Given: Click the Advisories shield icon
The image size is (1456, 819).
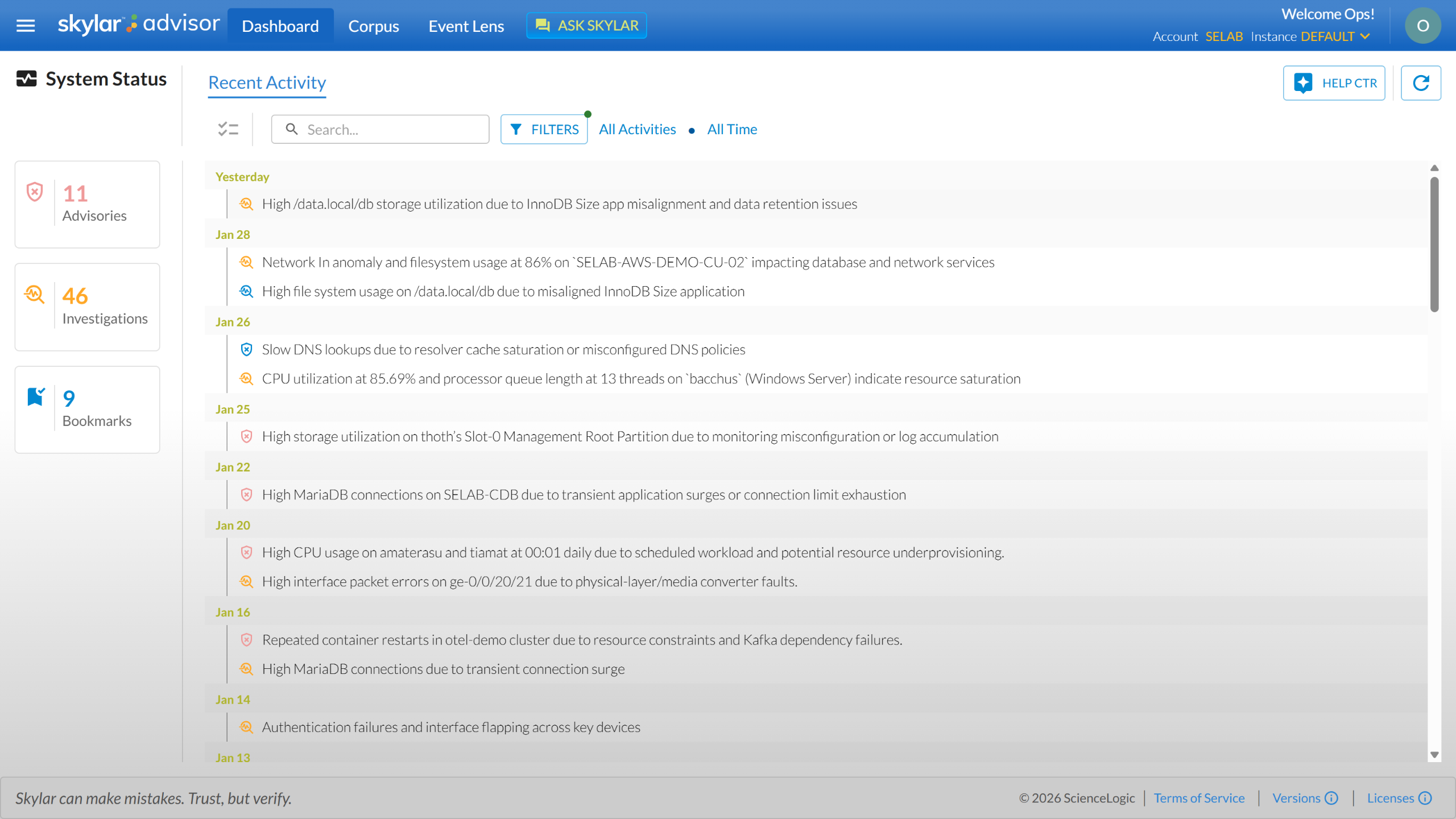Looking at the screenshot, I should pyautogui.click(x=35, y=192).
